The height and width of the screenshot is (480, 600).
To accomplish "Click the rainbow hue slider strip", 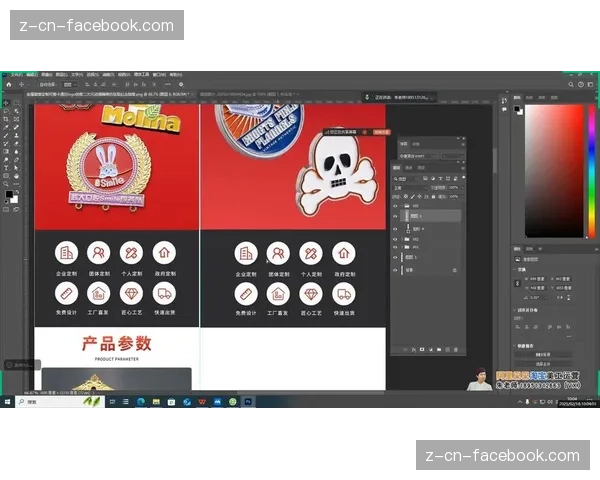I will coord(591,170).
